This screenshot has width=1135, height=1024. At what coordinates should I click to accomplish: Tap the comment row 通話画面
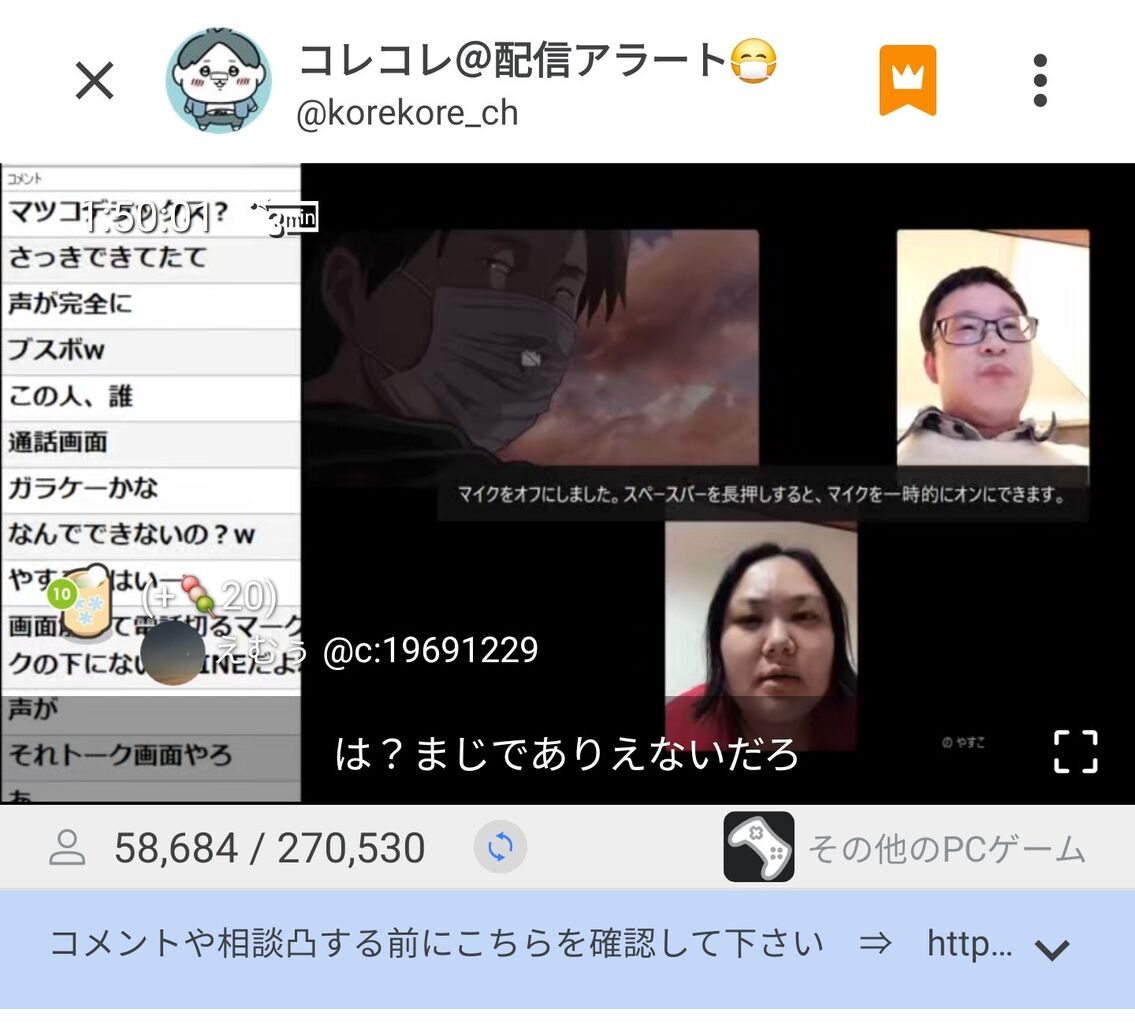(x=151, y=443)
